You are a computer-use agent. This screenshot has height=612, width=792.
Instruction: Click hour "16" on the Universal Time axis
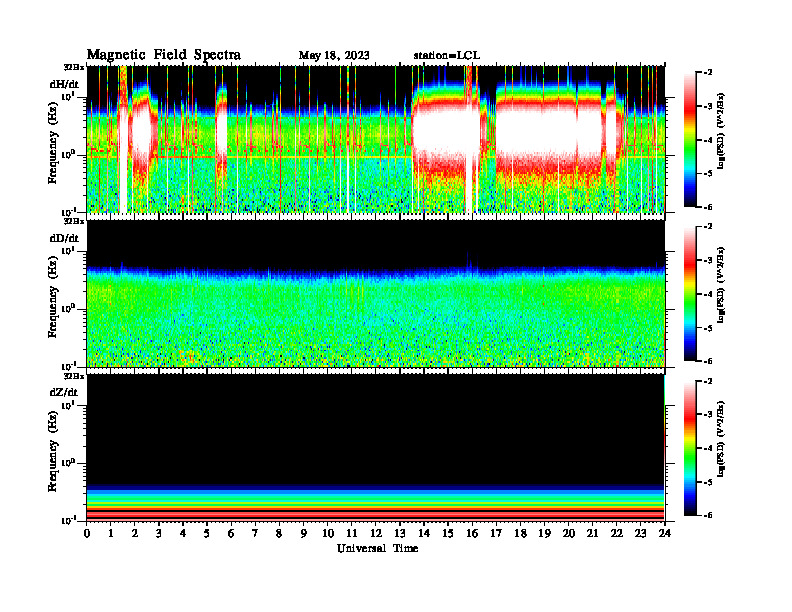click(472, 533)
